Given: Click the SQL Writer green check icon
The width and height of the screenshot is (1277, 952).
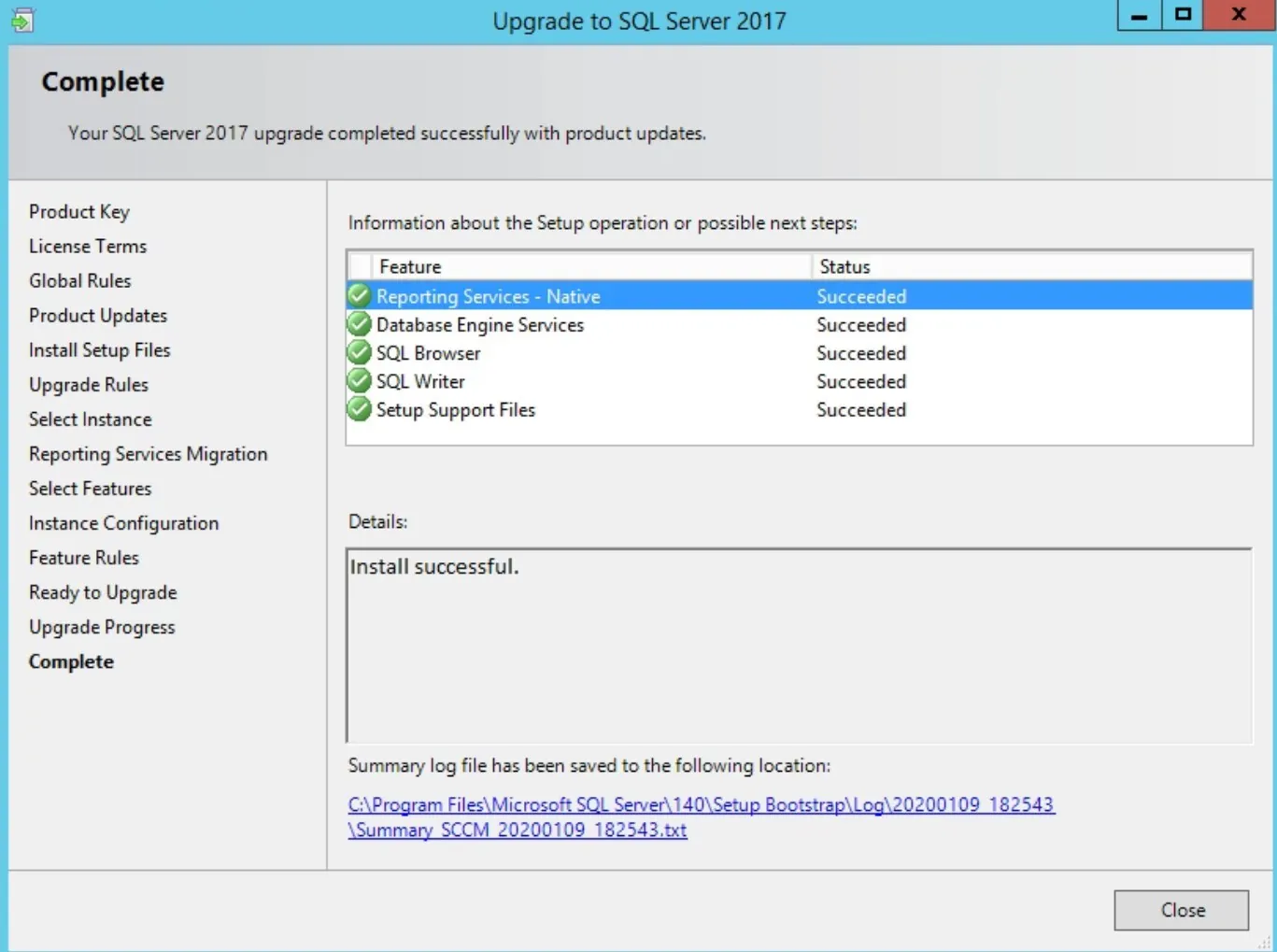Looking at the screenshot, I should (x=360, y=381).
